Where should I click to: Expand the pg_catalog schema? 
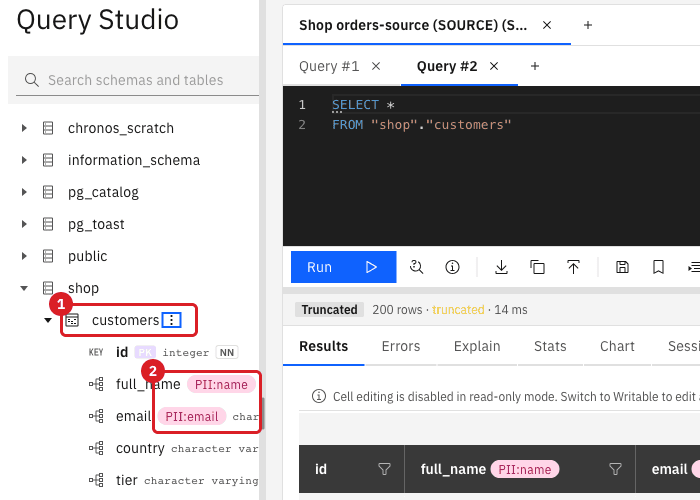coord(24,192)
